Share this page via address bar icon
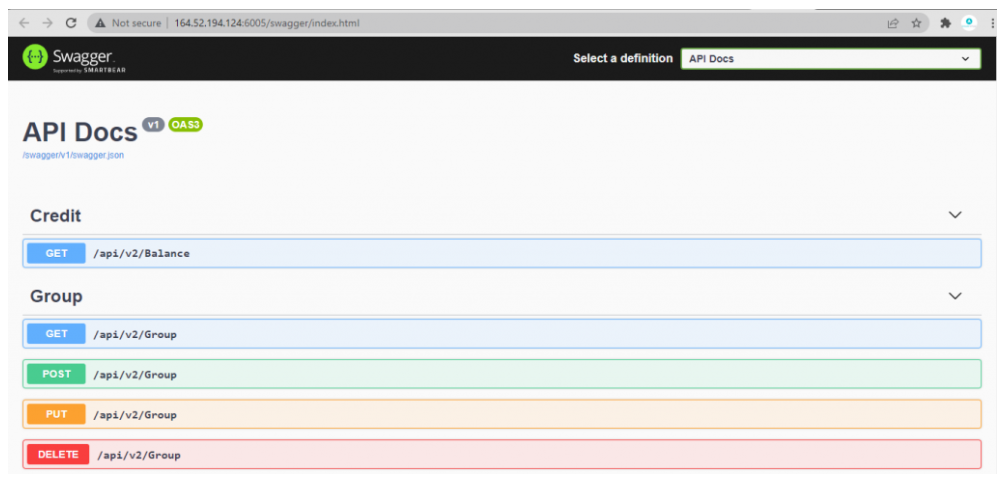1005x485 pixels. (x=892, y=23)
